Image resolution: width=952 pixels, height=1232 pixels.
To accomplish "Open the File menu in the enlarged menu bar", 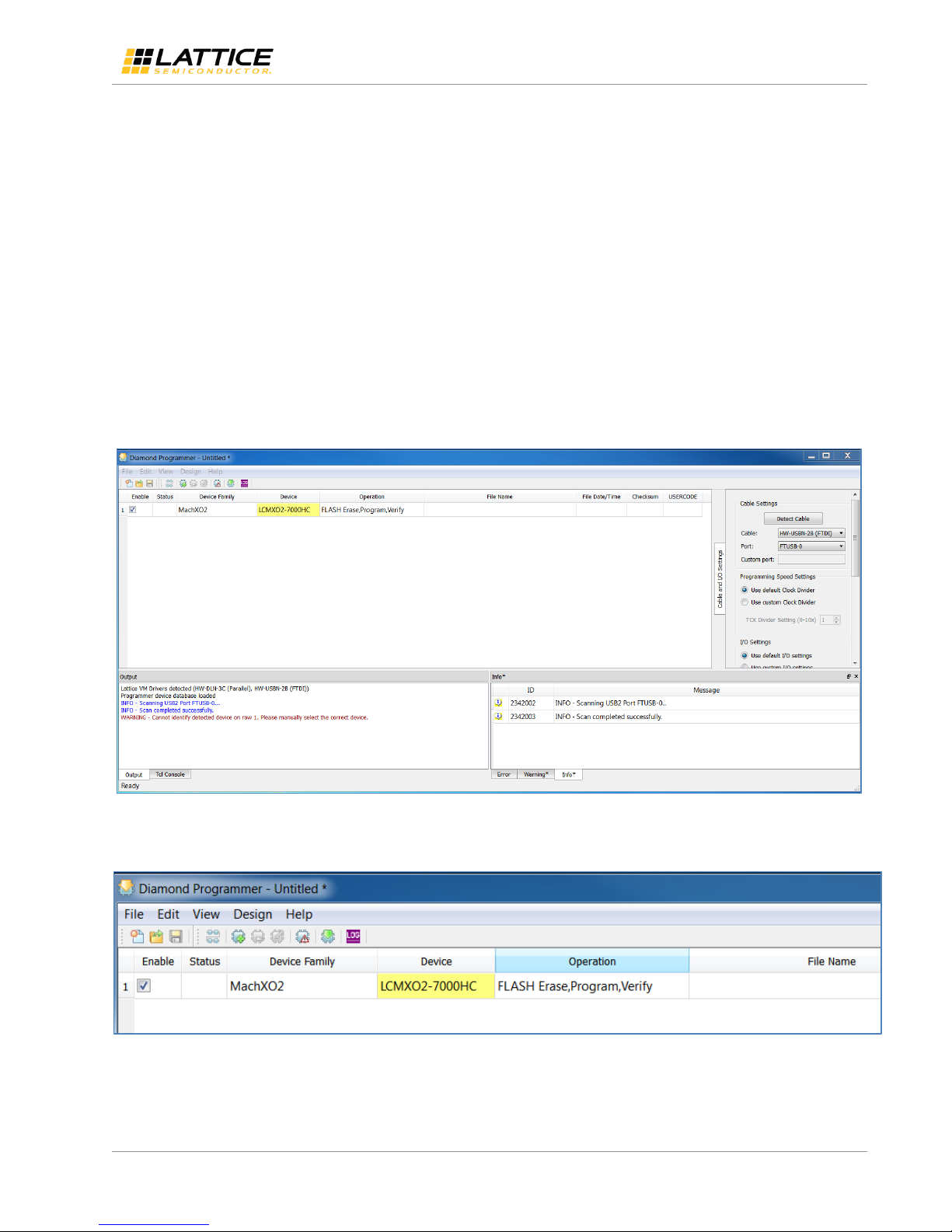I will pyautogui.click(x=134, y=914).
